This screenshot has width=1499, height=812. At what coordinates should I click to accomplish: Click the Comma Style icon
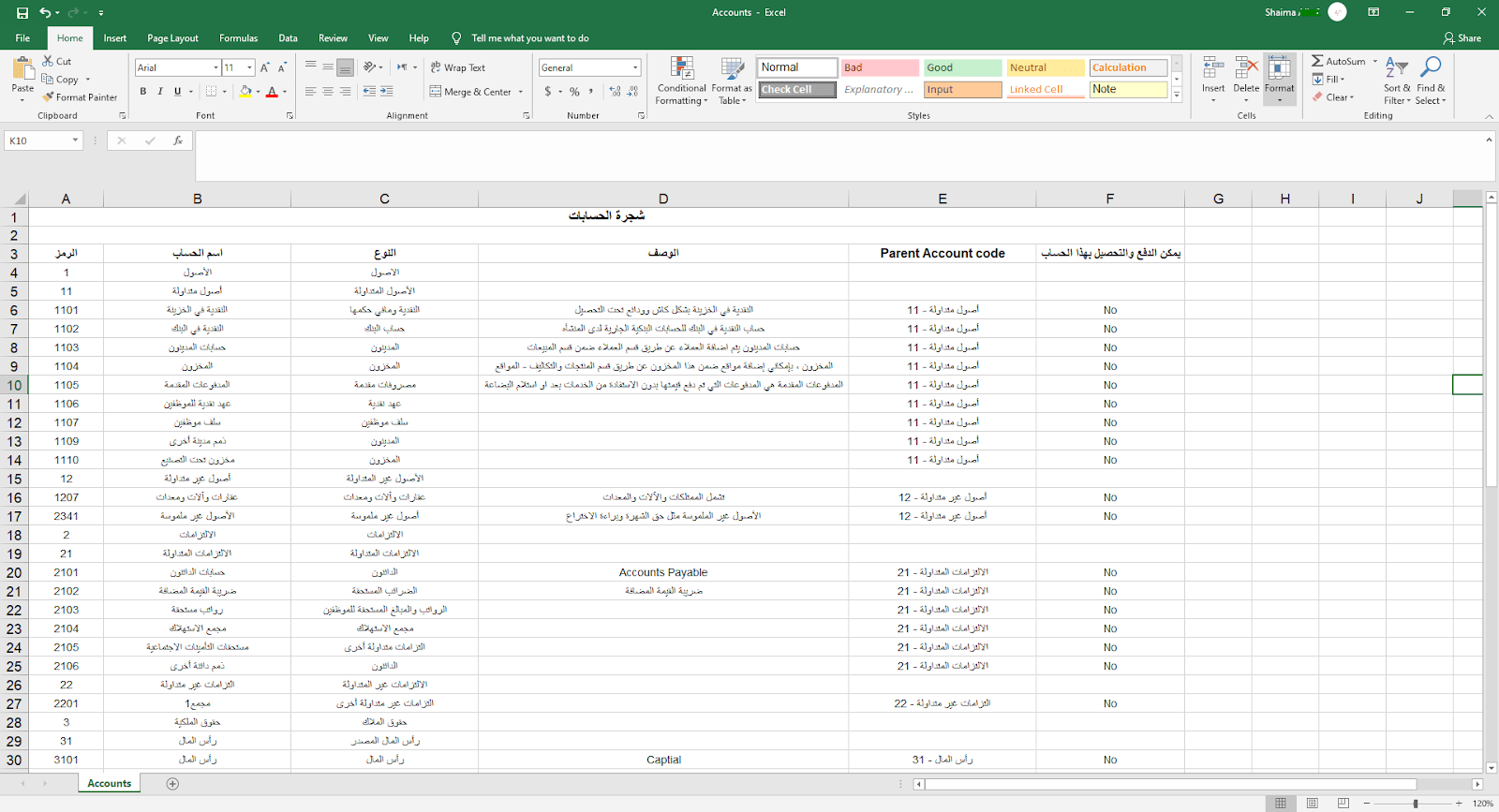[591, 92]
